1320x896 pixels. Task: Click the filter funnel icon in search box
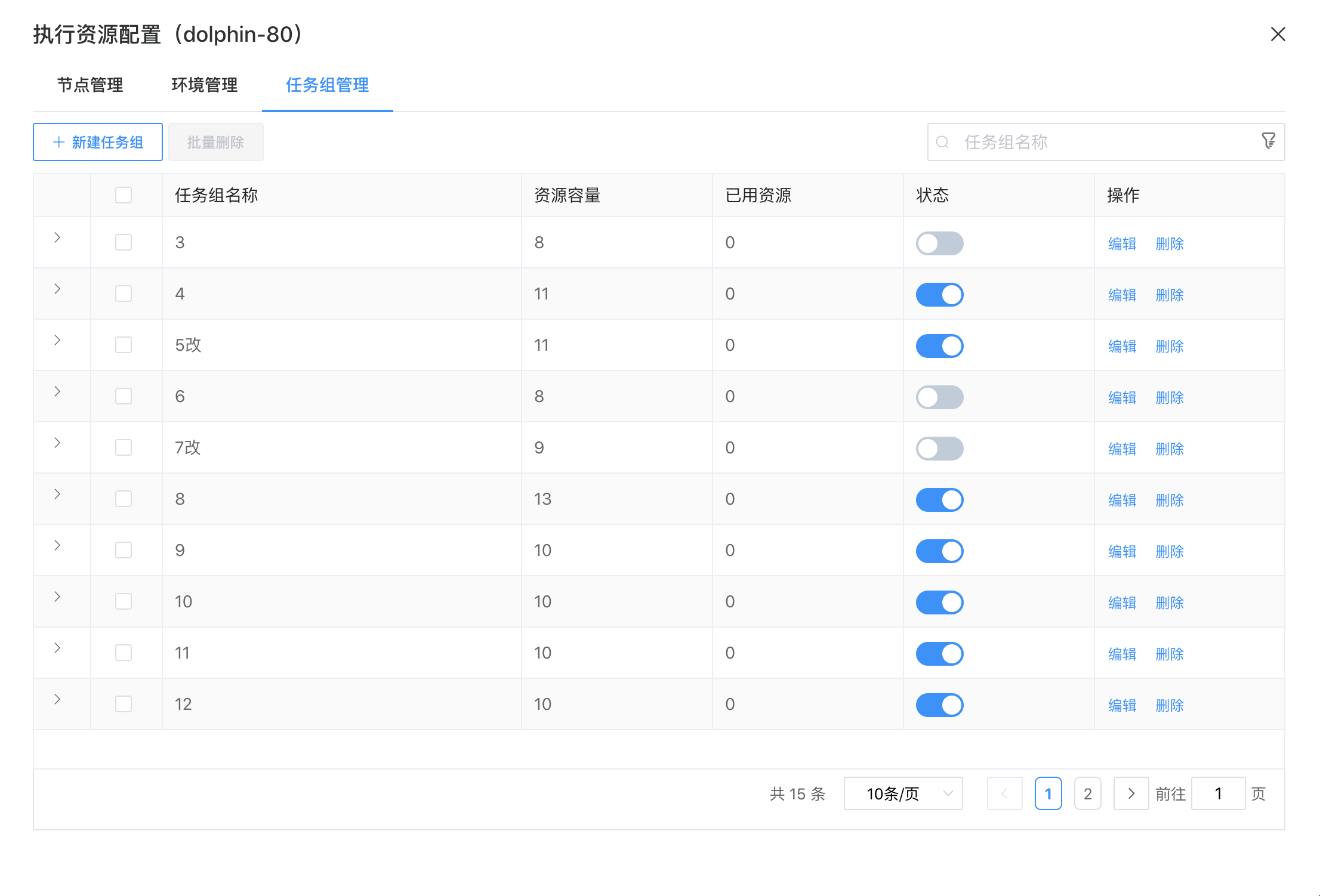[1268, 141]
